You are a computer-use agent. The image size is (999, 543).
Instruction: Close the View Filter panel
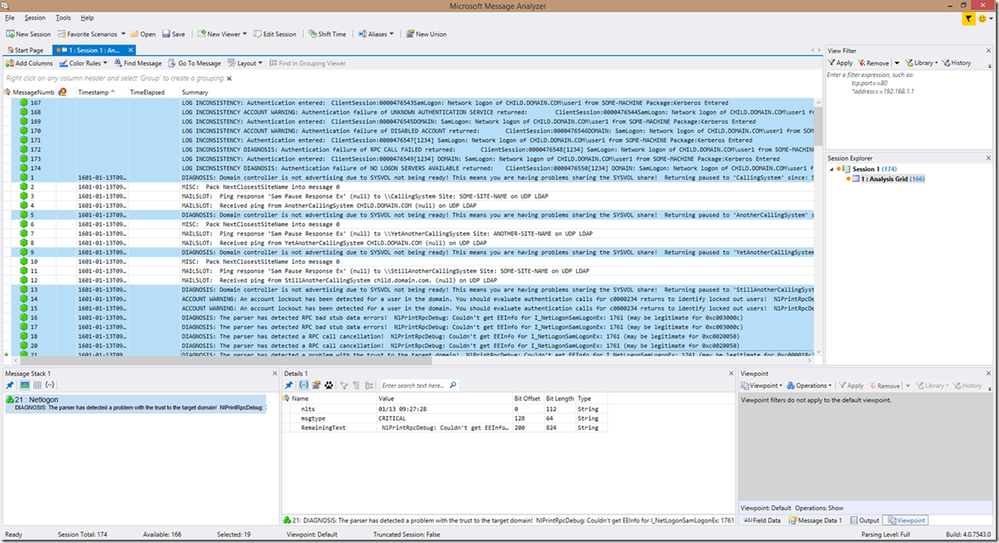pos(989,50)
